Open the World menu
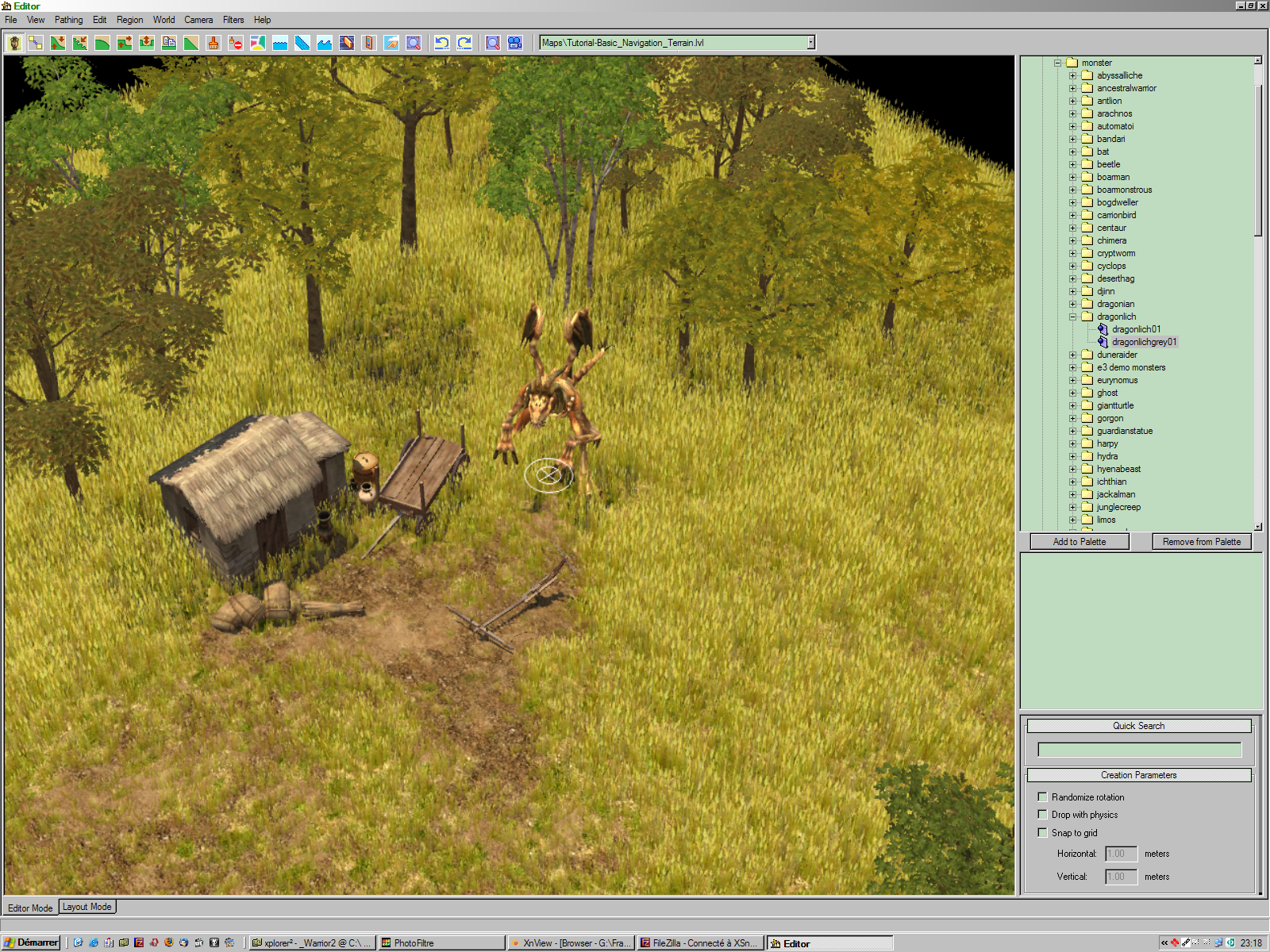 (x=164, y=20)
